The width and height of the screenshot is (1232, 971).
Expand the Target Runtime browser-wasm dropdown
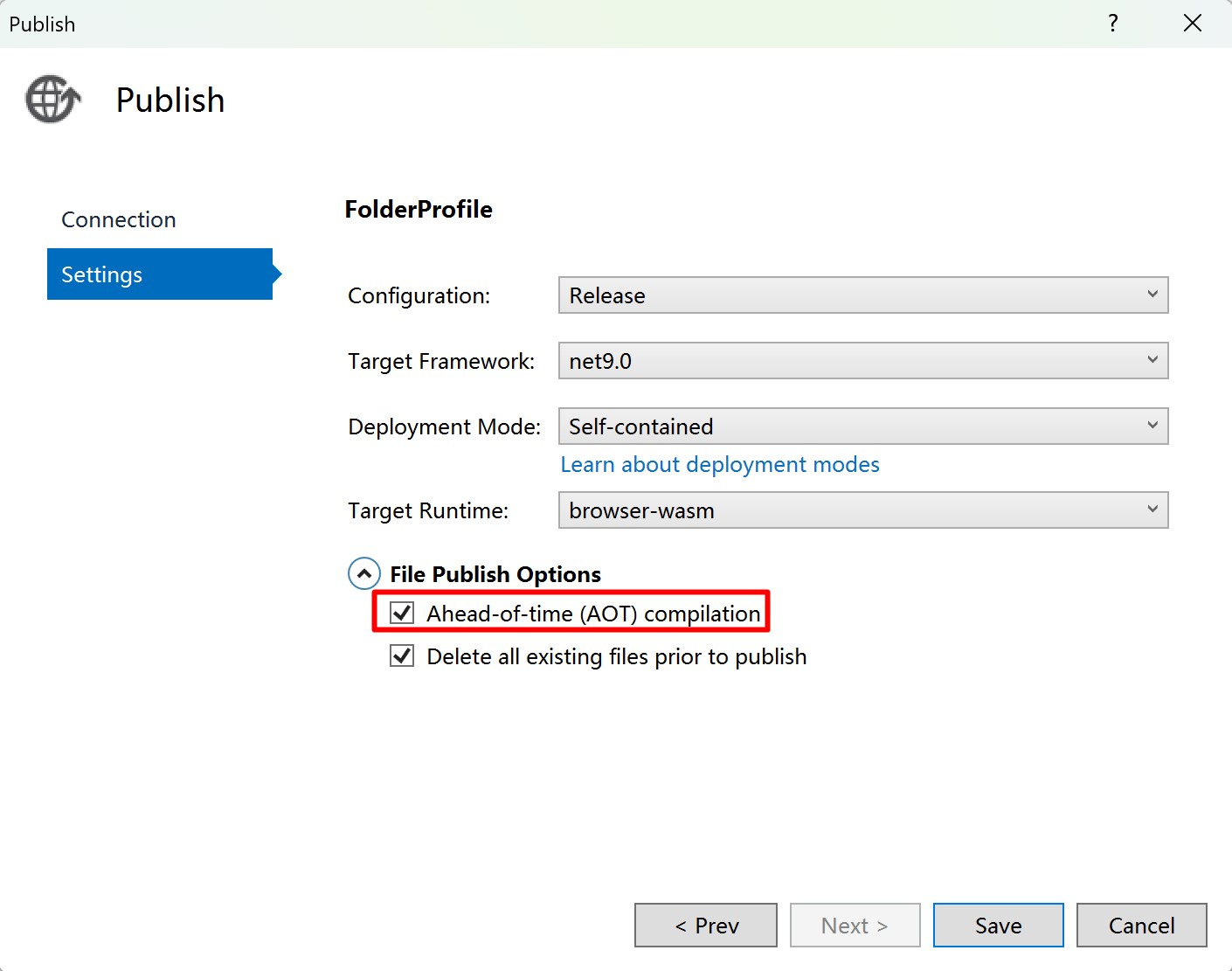tap(862, 510)
